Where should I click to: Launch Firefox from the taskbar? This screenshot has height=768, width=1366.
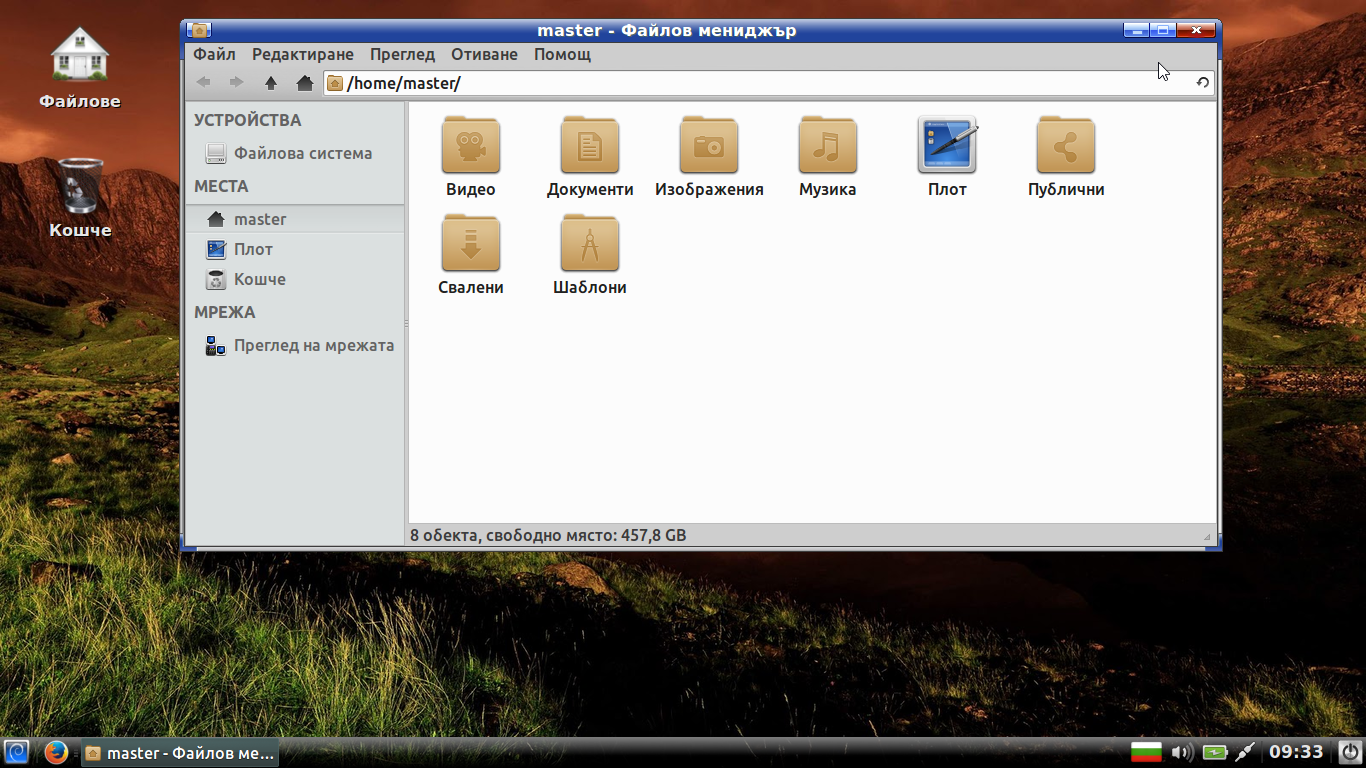tap(56, 752)
